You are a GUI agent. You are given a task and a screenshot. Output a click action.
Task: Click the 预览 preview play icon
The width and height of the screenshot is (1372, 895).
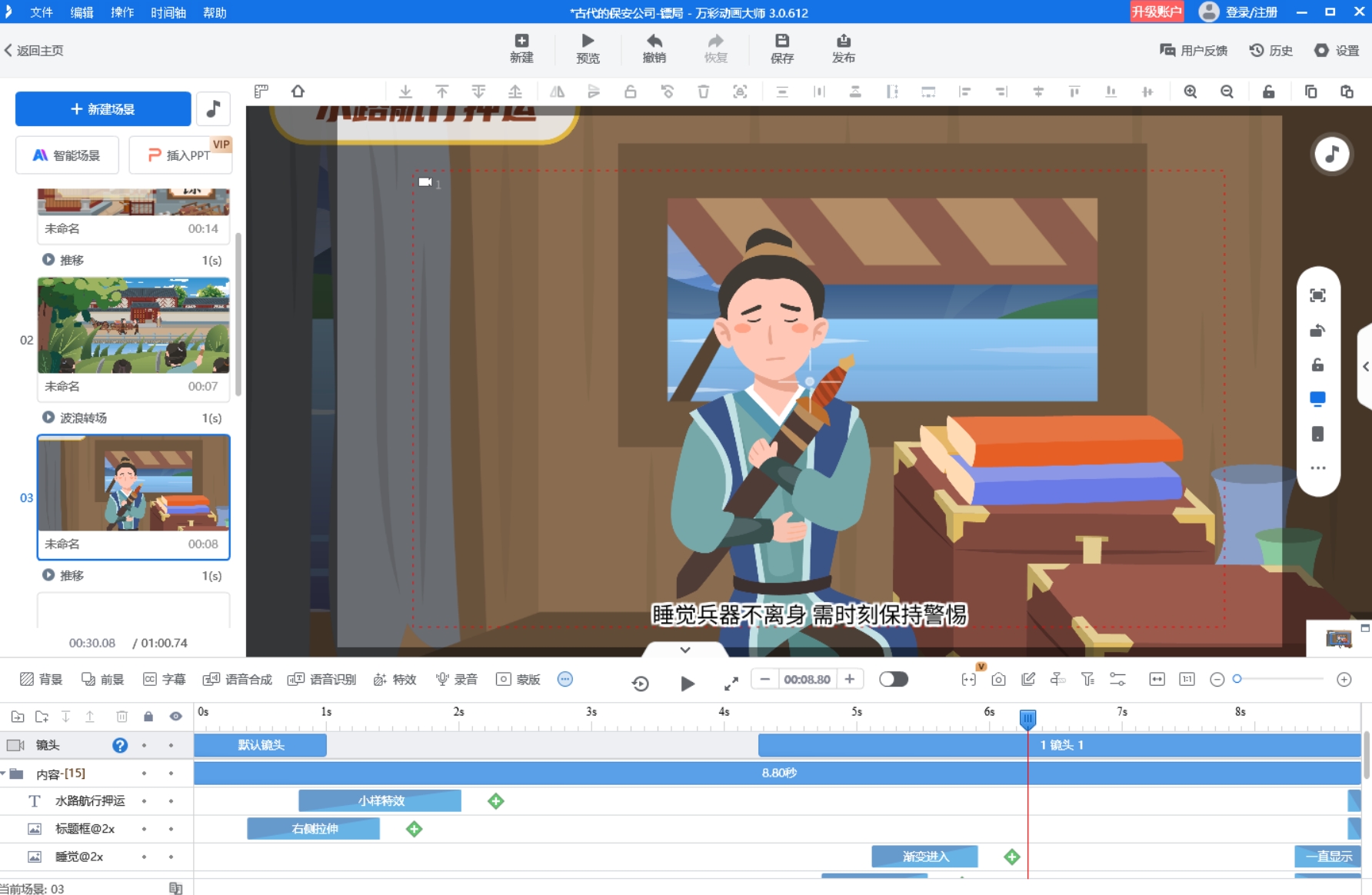click(x=588, y=41)
